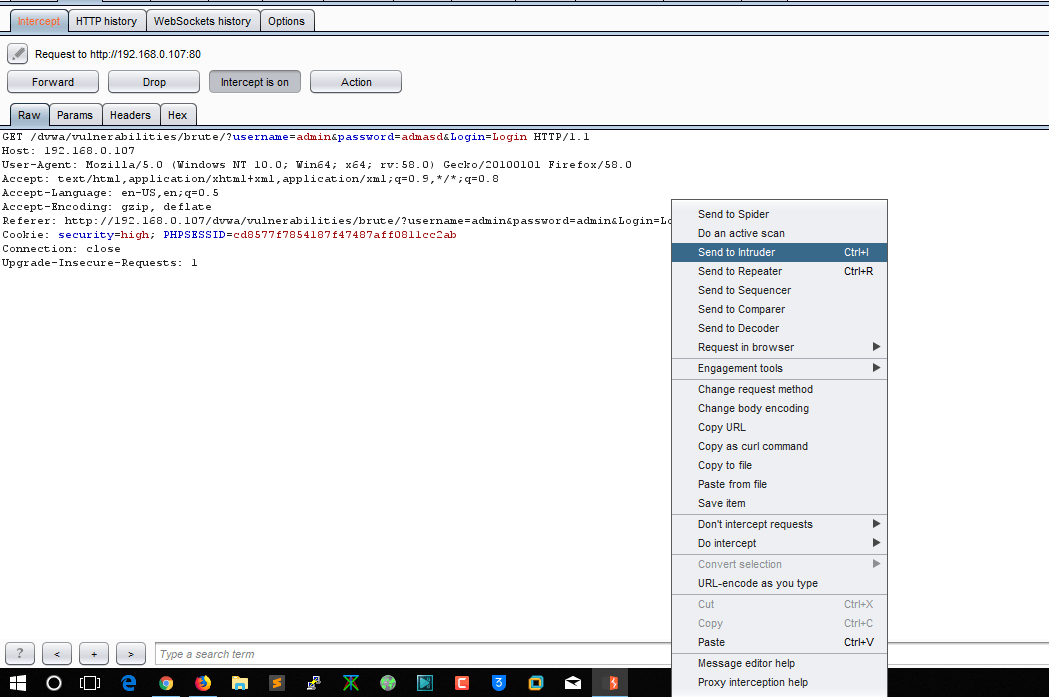Expand the Do intercept submenu
Image resolution: width=1049 pixels, height=697 pixels.
779,543
